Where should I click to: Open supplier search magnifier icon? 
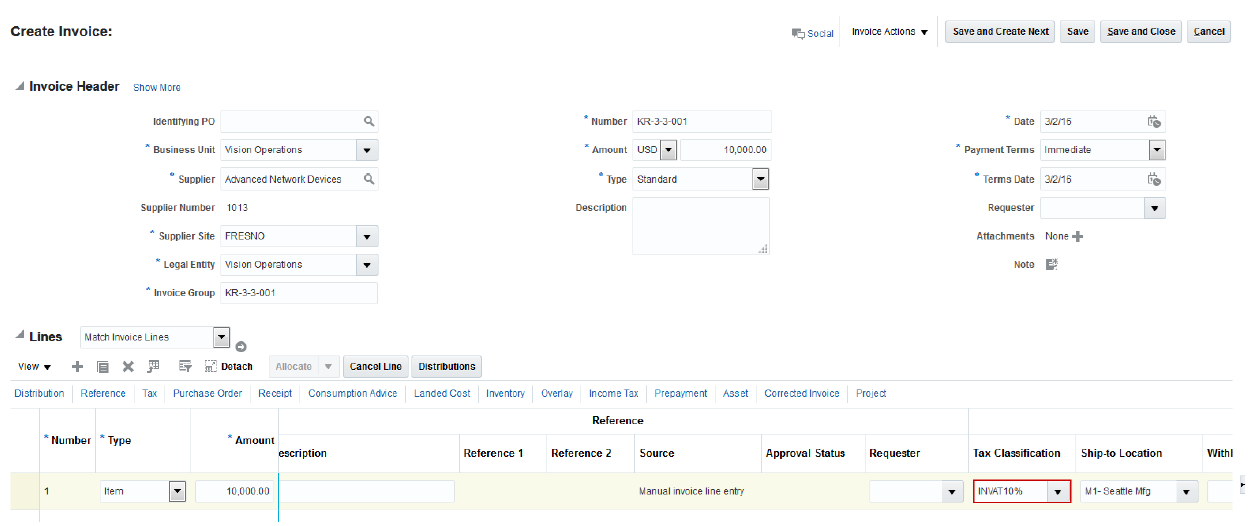pos(369,179)
